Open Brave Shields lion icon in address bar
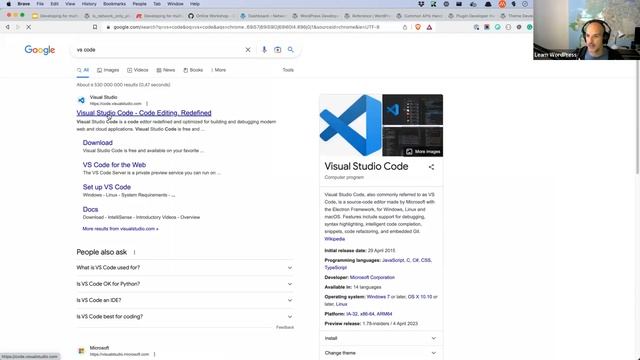The height and width of the screenshot is (360, 640). (418, 27)
